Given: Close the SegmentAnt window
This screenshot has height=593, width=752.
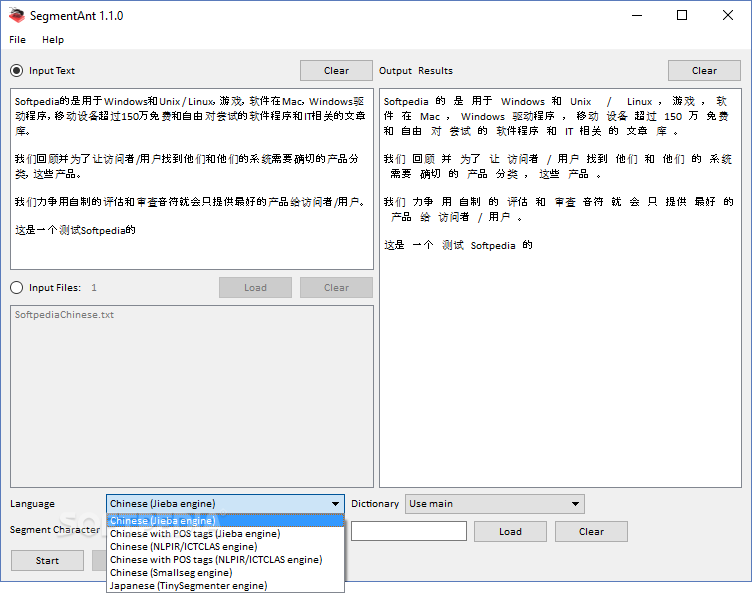Looking at the screenshot, I should [728, 15].
